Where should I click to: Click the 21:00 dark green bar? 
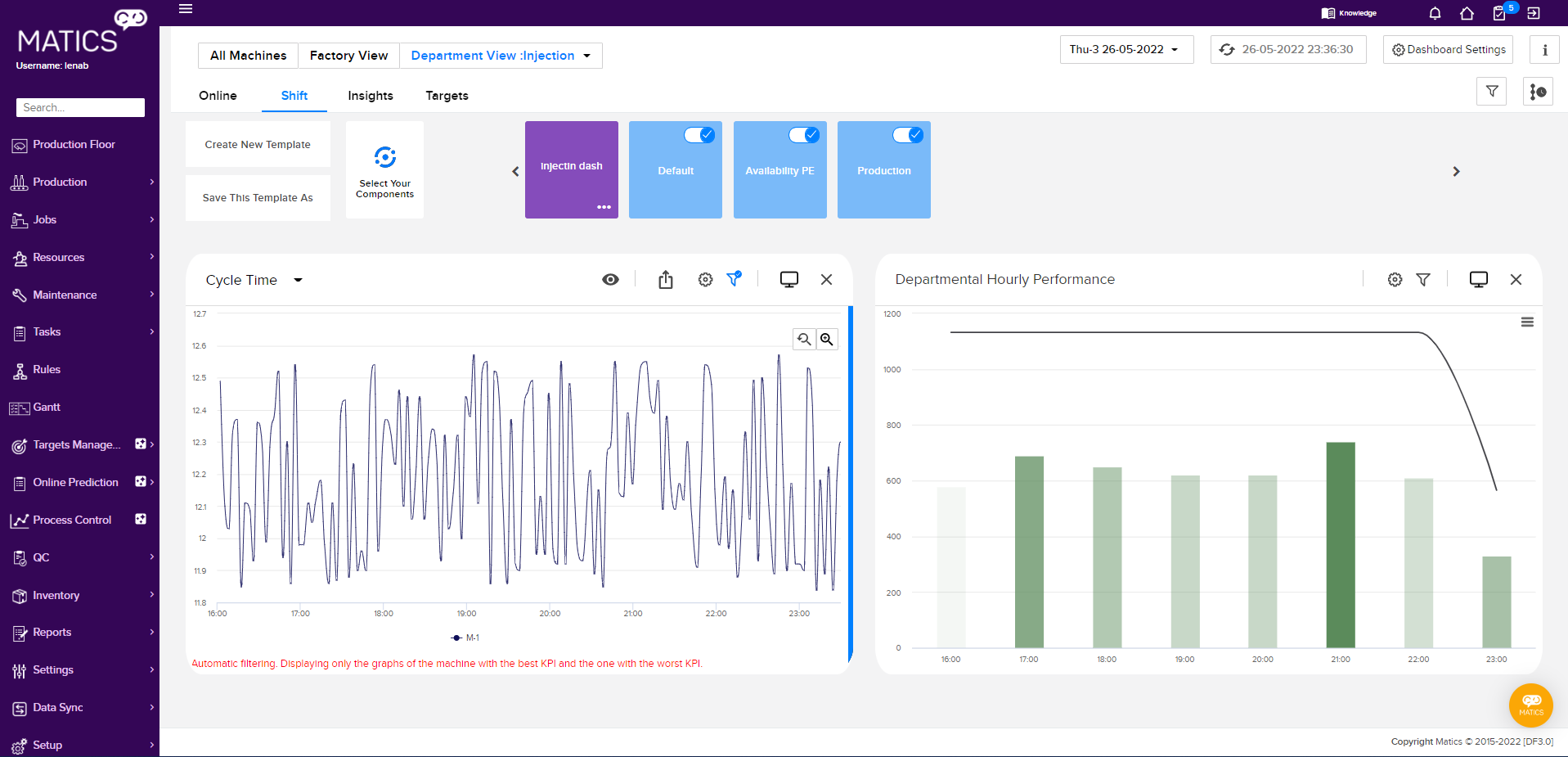click(x=1341, y=545)
